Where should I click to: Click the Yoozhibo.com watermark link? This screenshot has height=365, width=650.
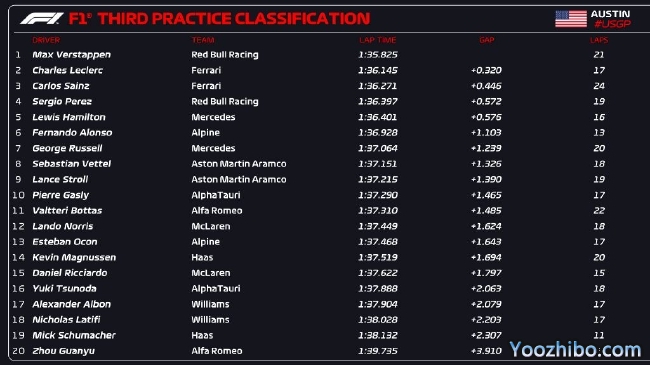575,350
